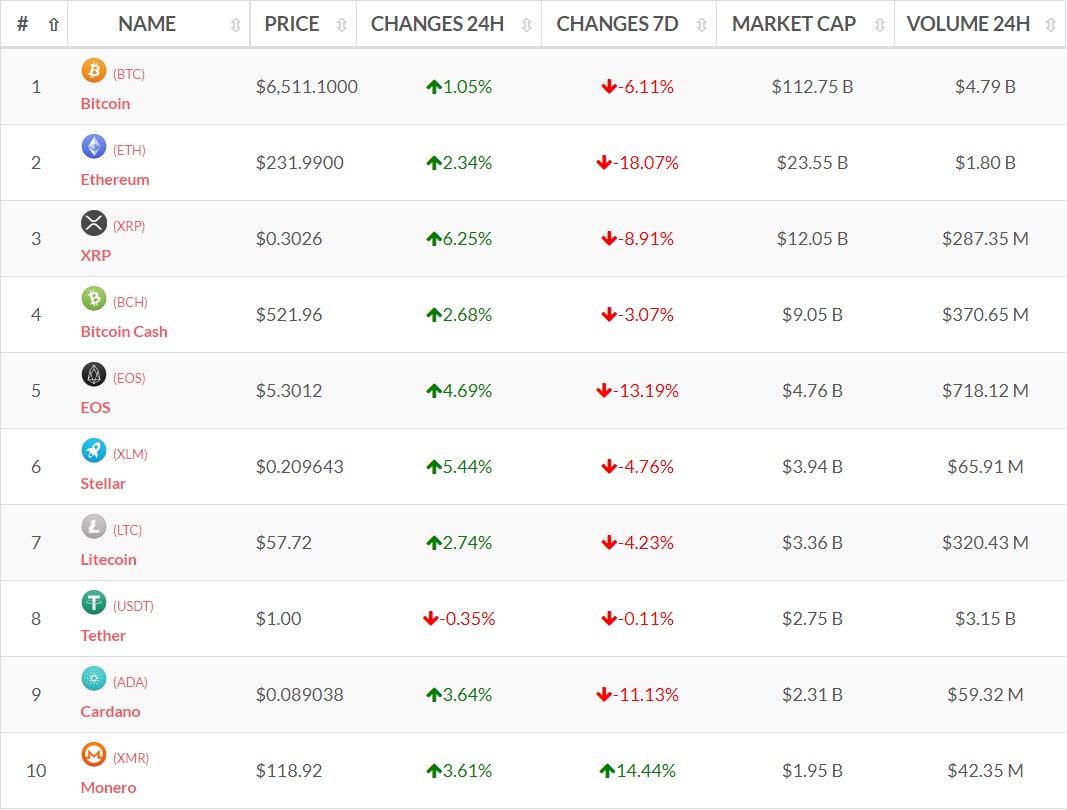Open the EOS coin name link
This screenshot has width=1067, height=810.
(x=95, y=408)
